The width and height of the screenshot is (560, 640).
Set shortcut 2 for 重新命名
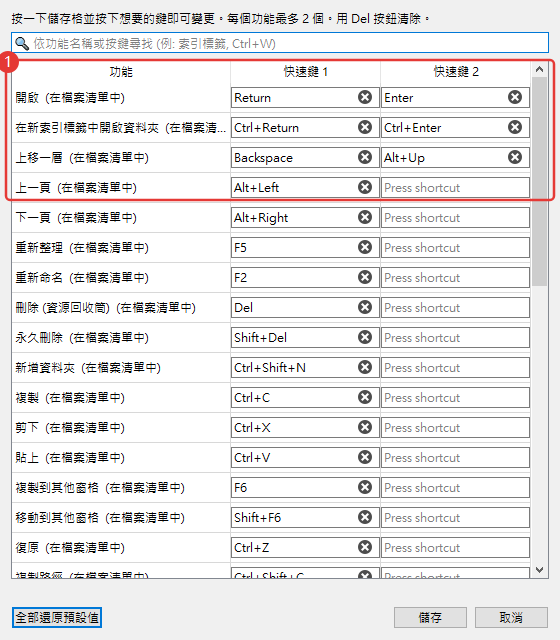pyautogui.click(x=455, y=278)
